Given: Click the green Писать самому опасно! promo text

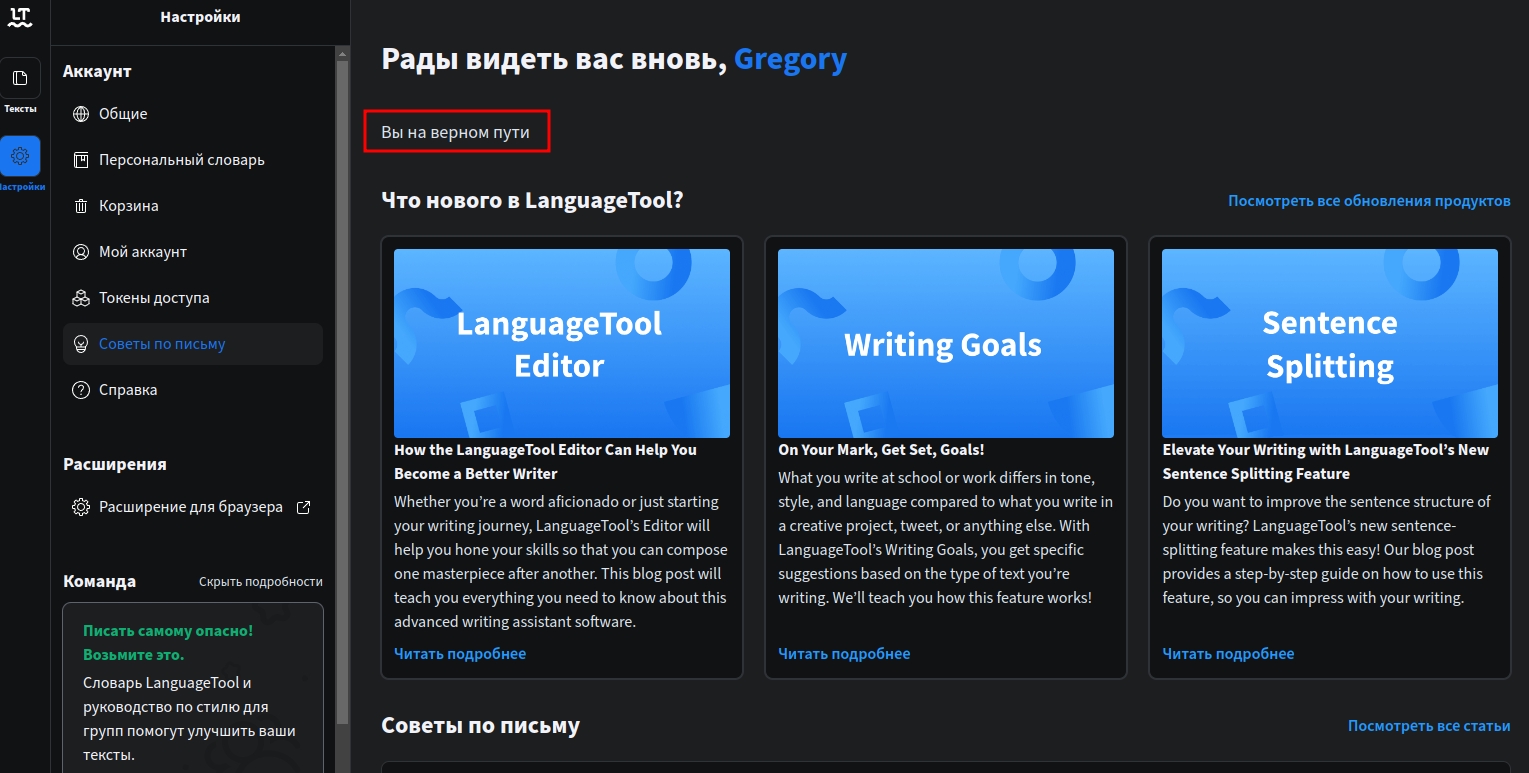Looking at the screenshot, I should (168, 643).
